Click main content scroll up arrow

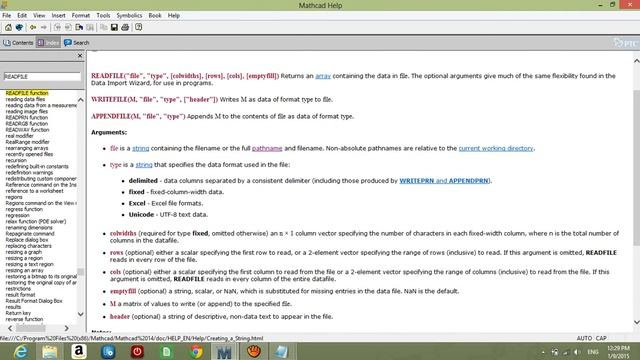[x=636, y=61]
